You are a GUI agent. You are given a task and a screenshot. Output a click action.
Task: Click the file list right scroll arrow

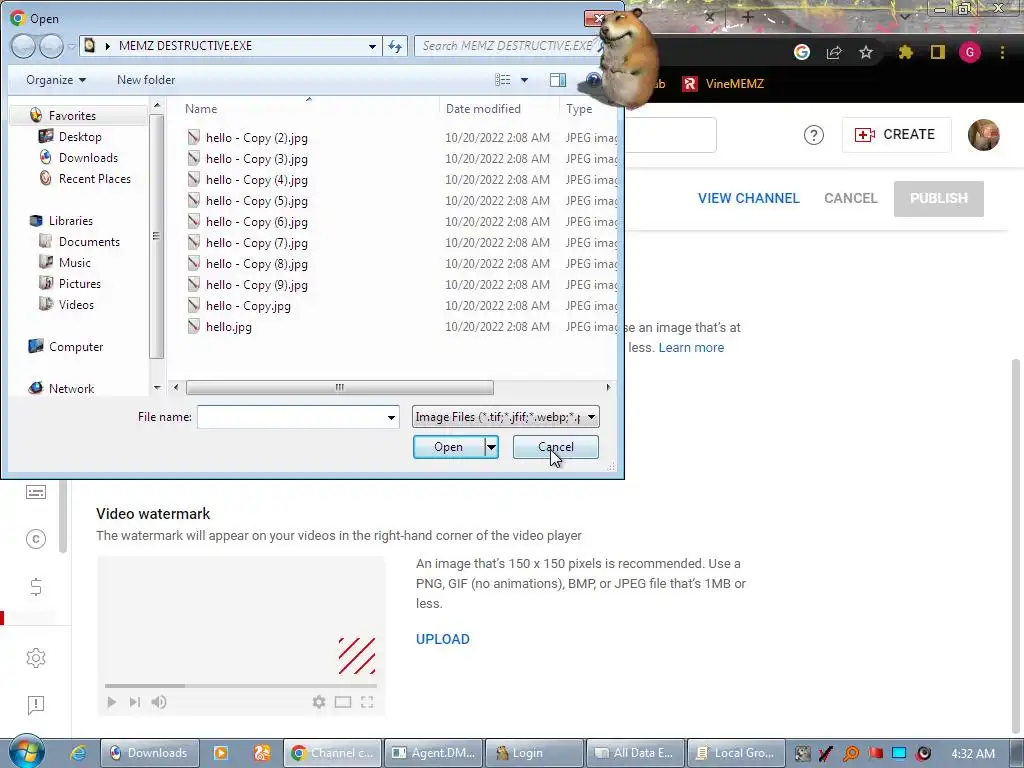pos(608,387)
